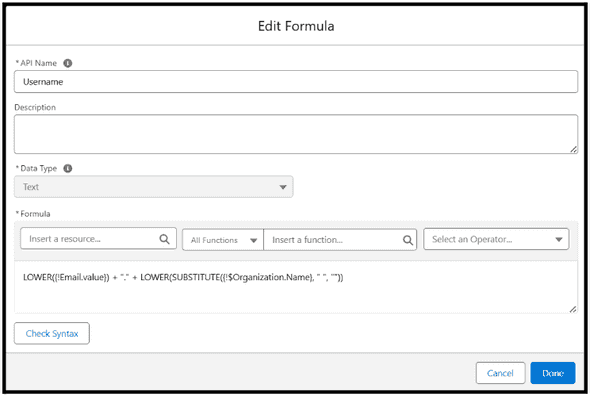Screen dimensions: 590x397
Task: Click the Insert a function search field
Action: tap(340, 240)
